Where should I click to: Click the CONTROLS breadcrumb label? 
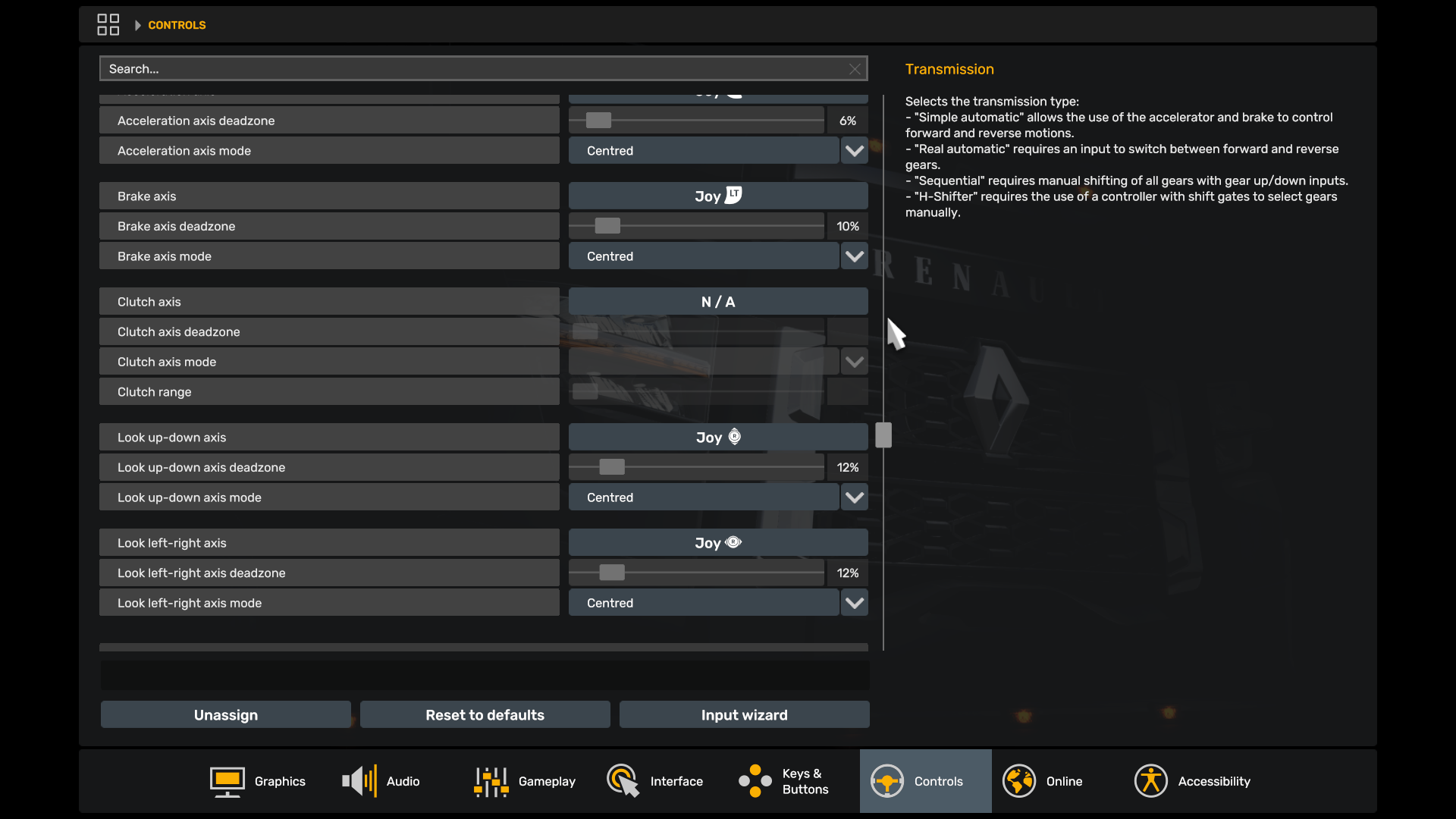point(177,25)
